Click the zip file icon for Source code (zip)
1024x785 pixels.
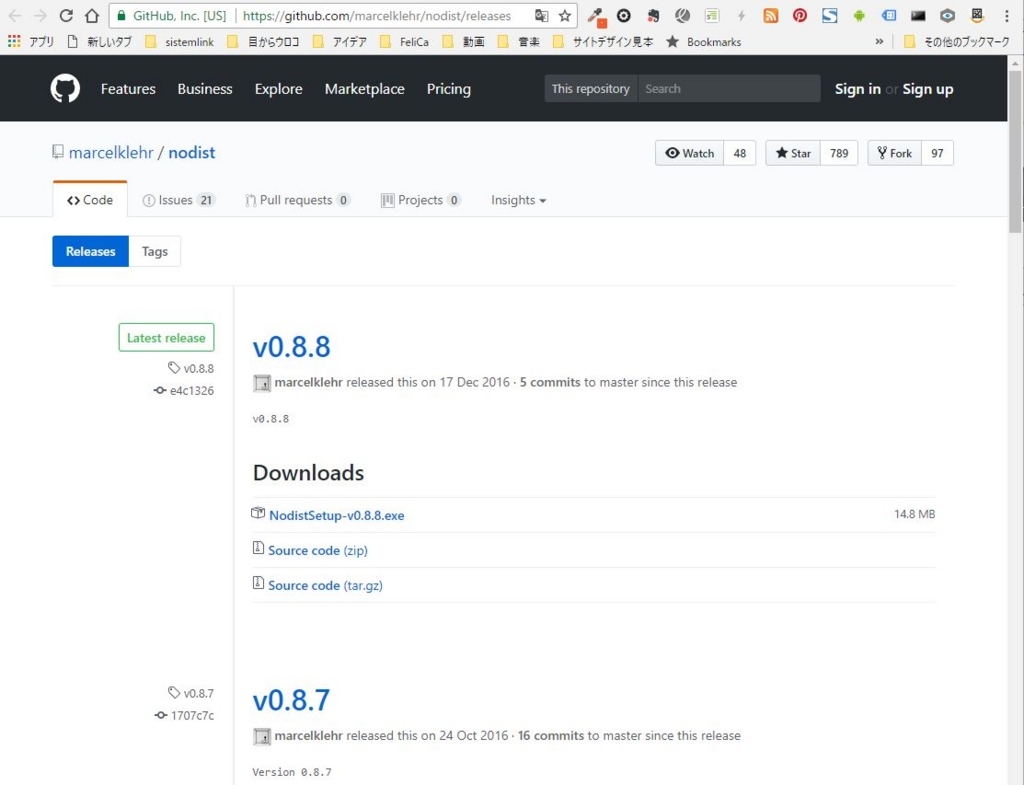click(x=258, y=548)
